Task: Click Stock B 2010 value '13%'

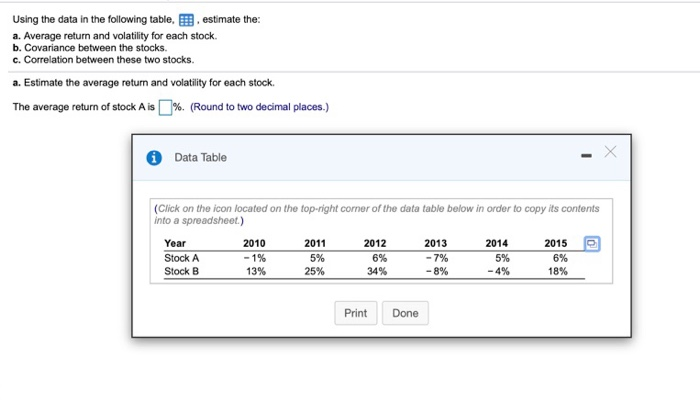Action: pos(256,271)
